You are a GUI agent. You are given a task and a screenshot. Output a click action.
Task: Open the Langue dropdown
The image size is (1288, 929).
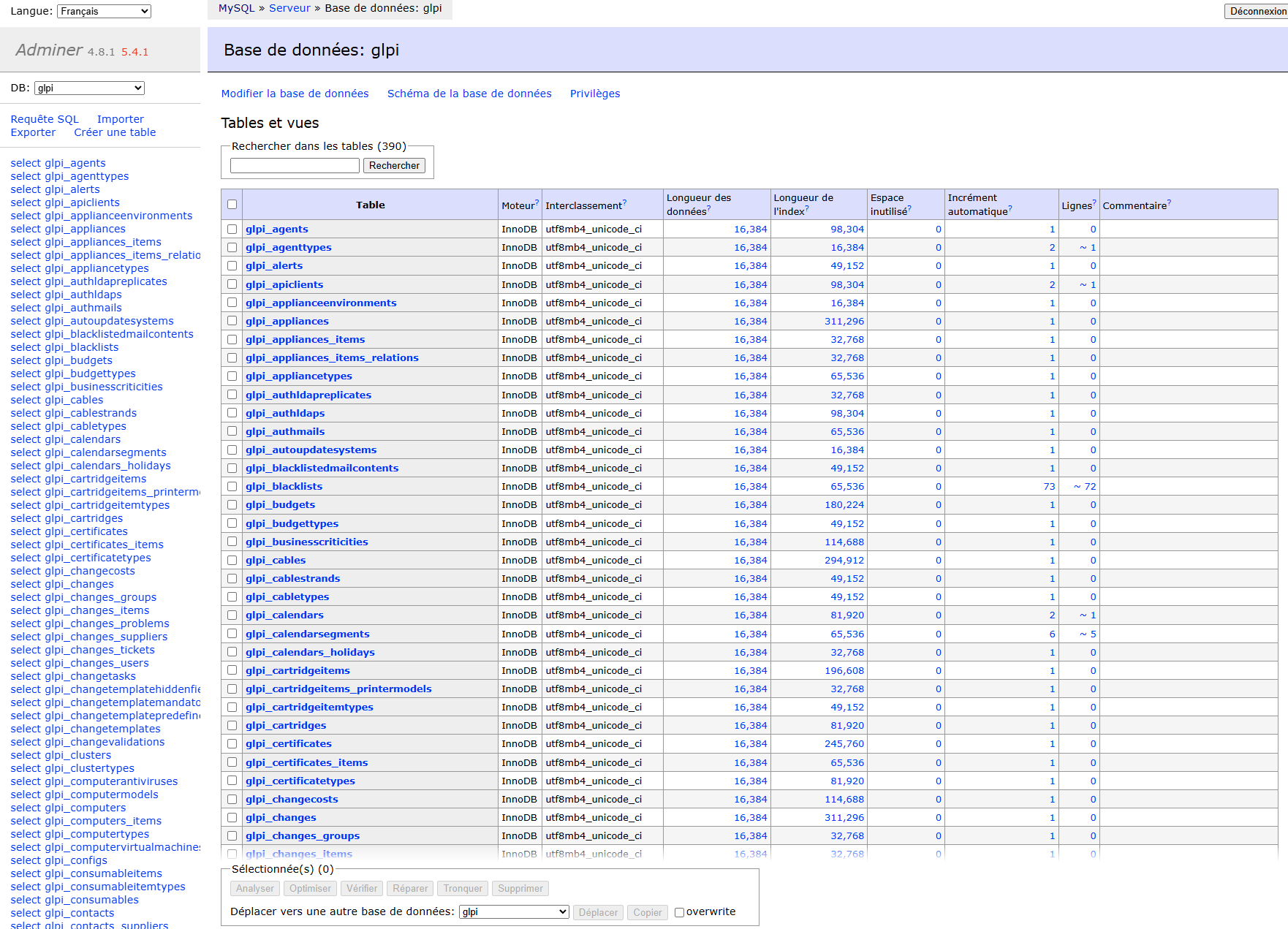104,11
